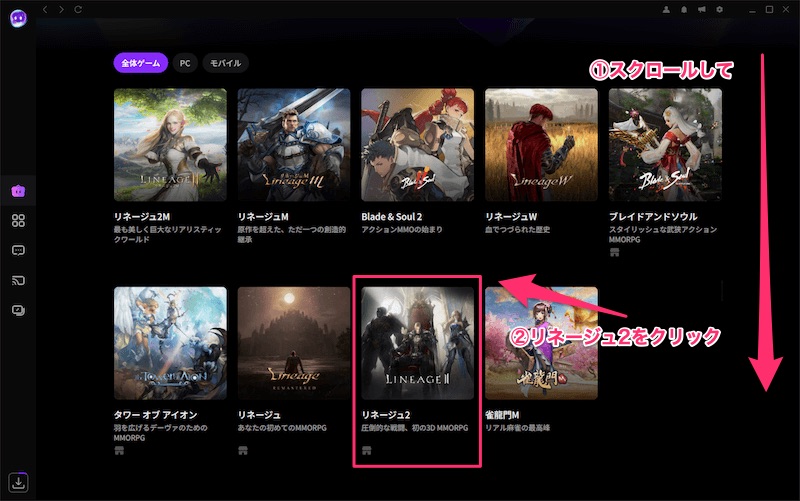Click the Blade & Soul 2 title text

pos(392,216)
